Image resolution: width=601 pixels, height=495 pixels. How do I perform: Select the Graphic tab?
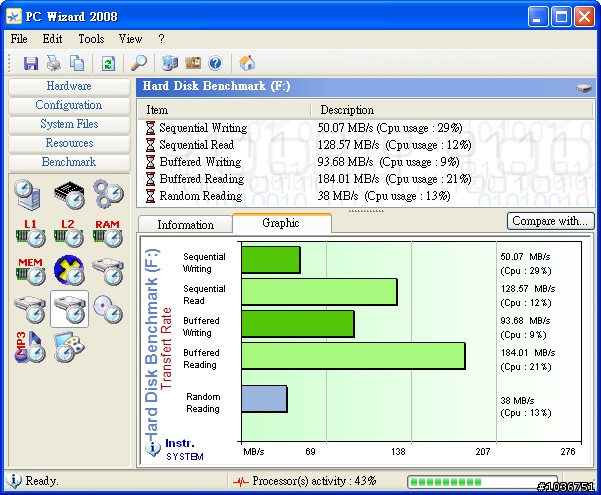[x=281, y=223]
